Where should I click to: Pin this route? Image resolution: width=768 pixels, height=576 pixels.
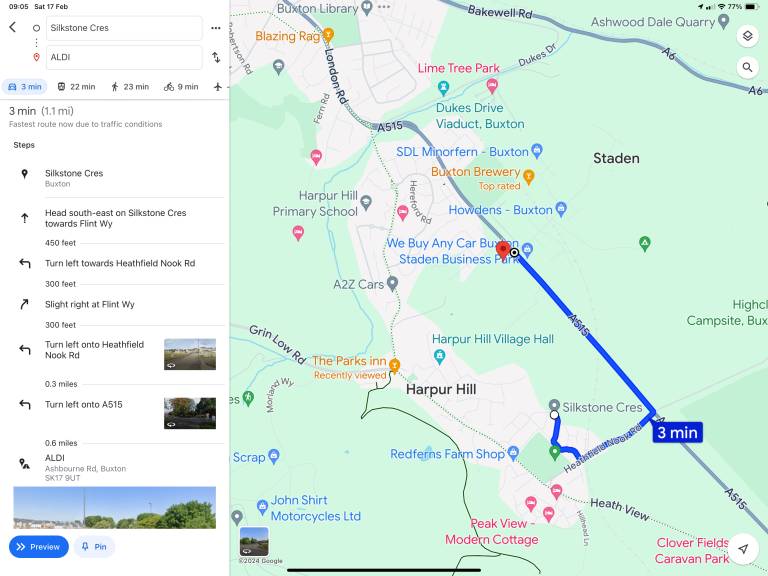pos(94,547)
